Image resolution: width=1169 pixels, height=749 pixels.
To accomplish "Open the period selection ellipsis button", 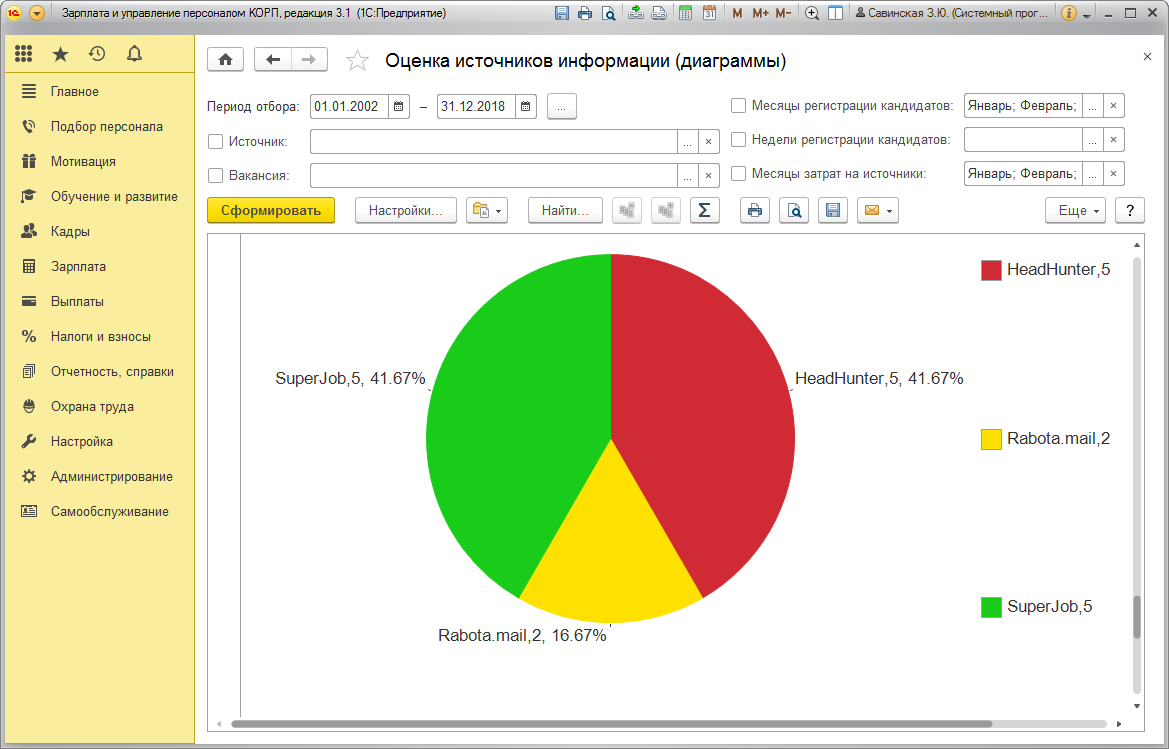I will click(561, 106).
